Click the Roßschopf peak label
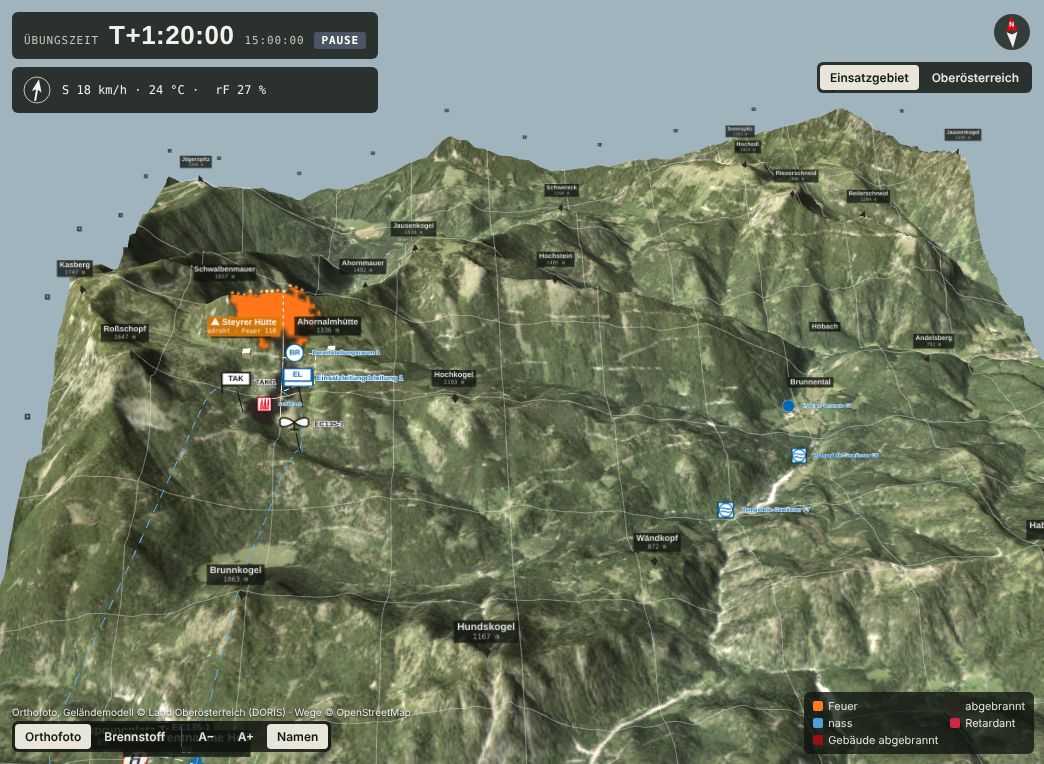This screenshot has height=764, width=1044. pos(125,332)
